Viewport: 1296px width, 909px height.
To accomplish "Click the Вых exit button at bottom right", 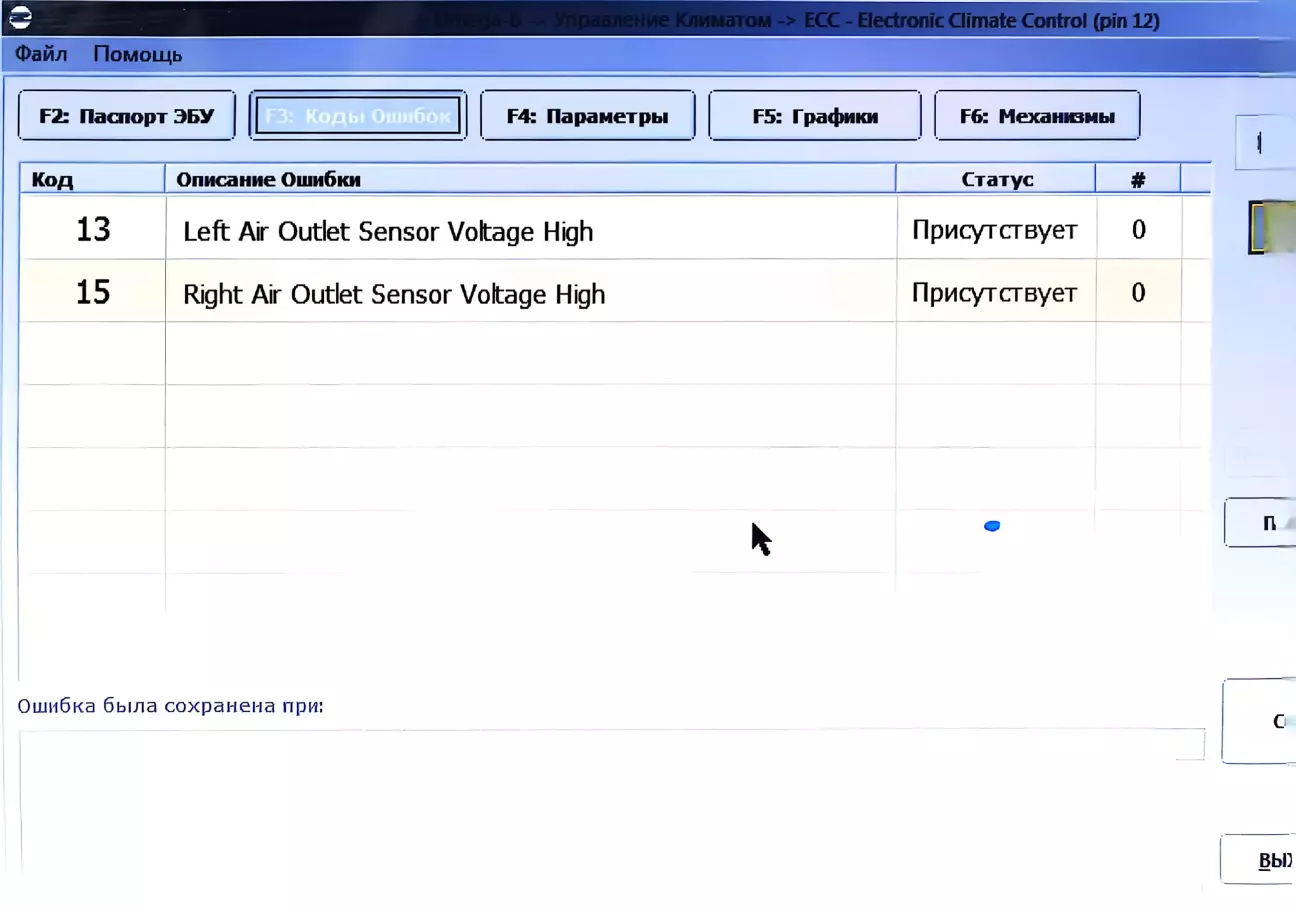I will click(1264, 860).
